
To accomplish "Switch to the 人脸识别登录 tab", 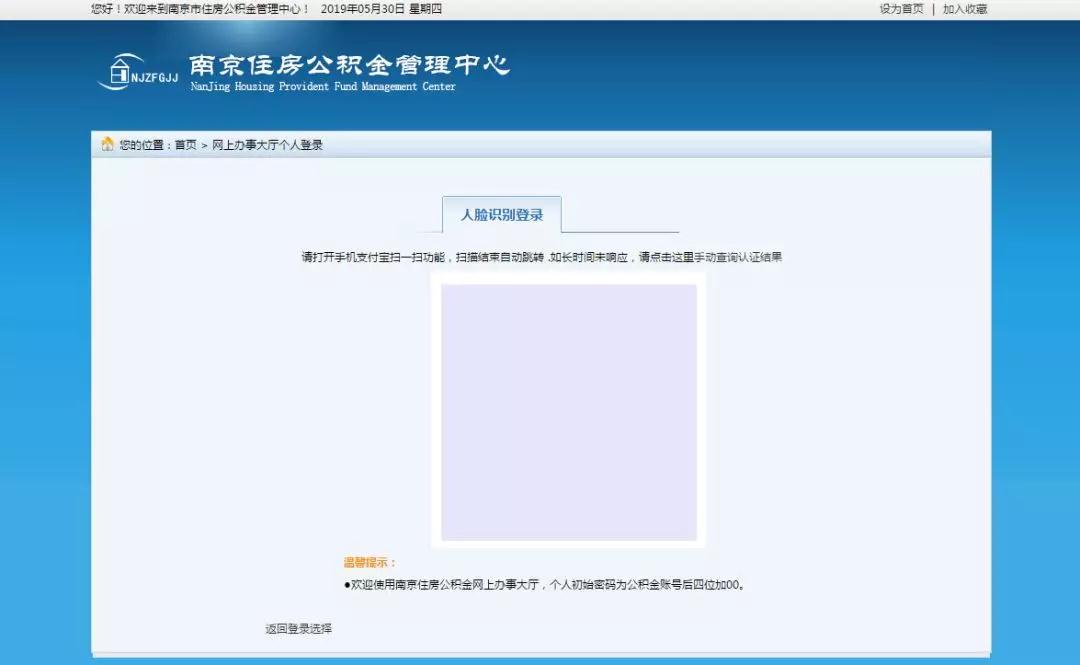I will coord(502,215).
